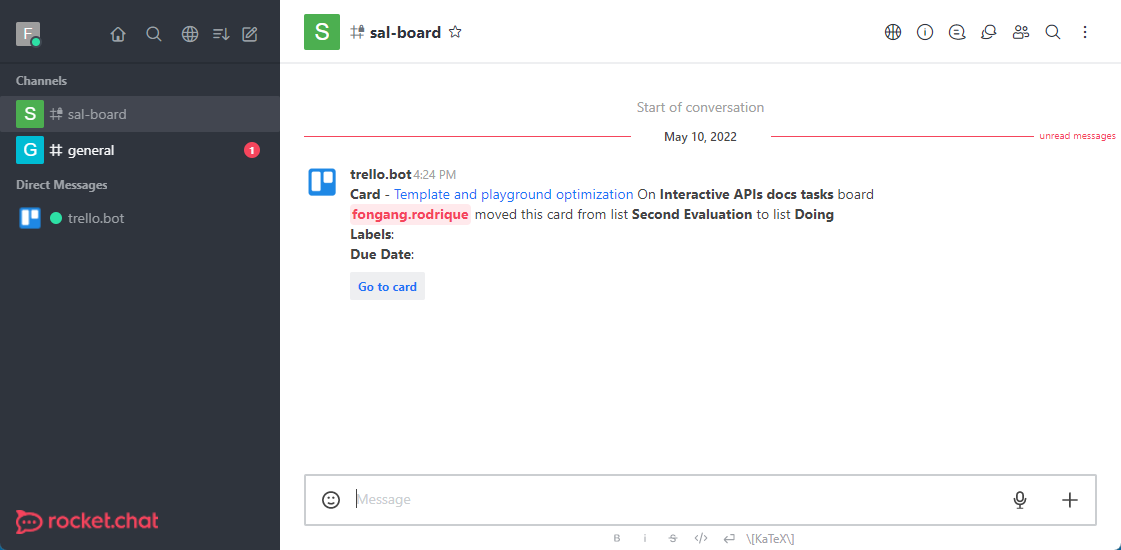Open Template and playground optimization link
Viewport: 1121px width, 550px height.
[513, 195]
